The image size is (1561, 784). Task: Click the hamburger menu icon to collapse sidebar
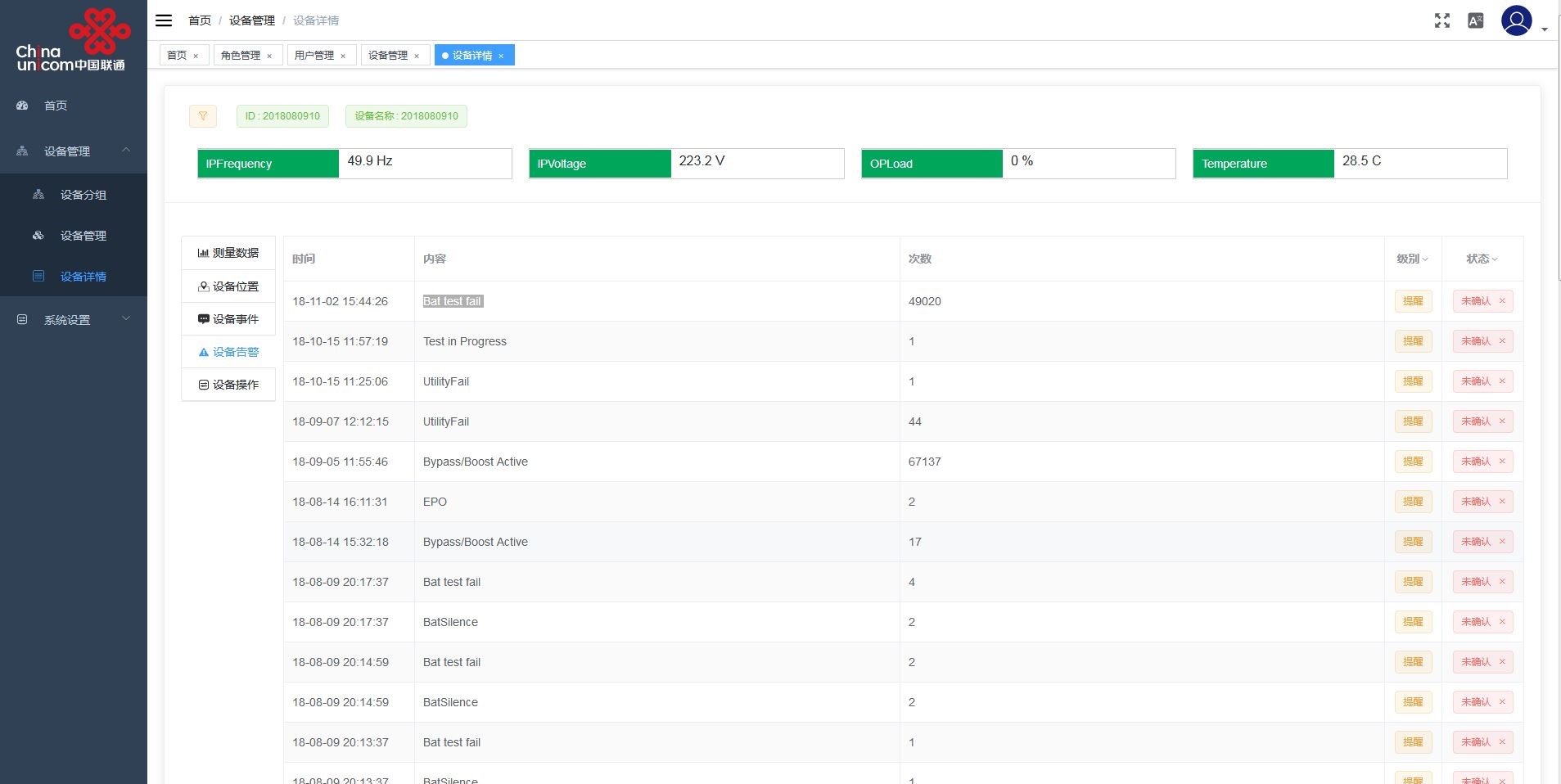[164, 20]
